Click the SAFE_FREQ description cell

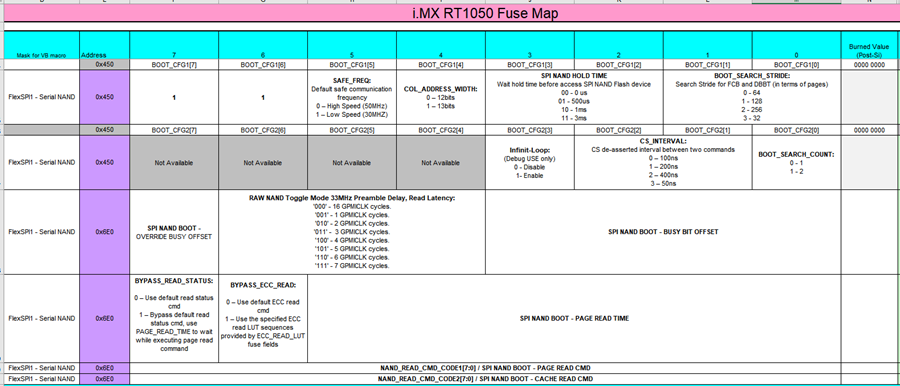coord(352,97)
